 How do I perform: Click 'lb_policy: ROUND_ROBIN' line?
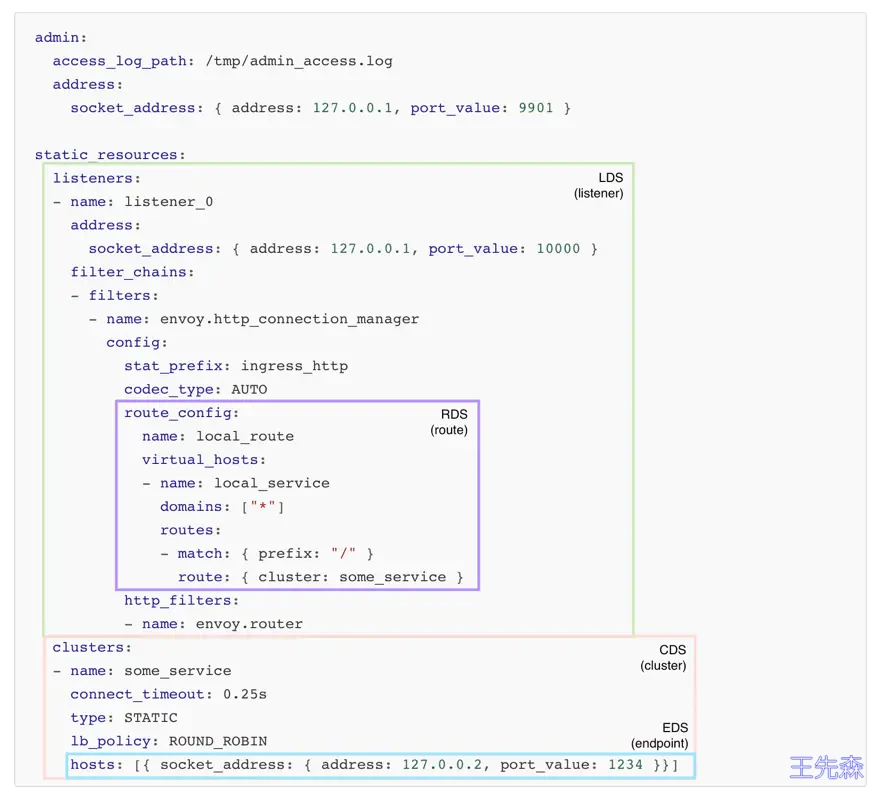coord(169,741)
